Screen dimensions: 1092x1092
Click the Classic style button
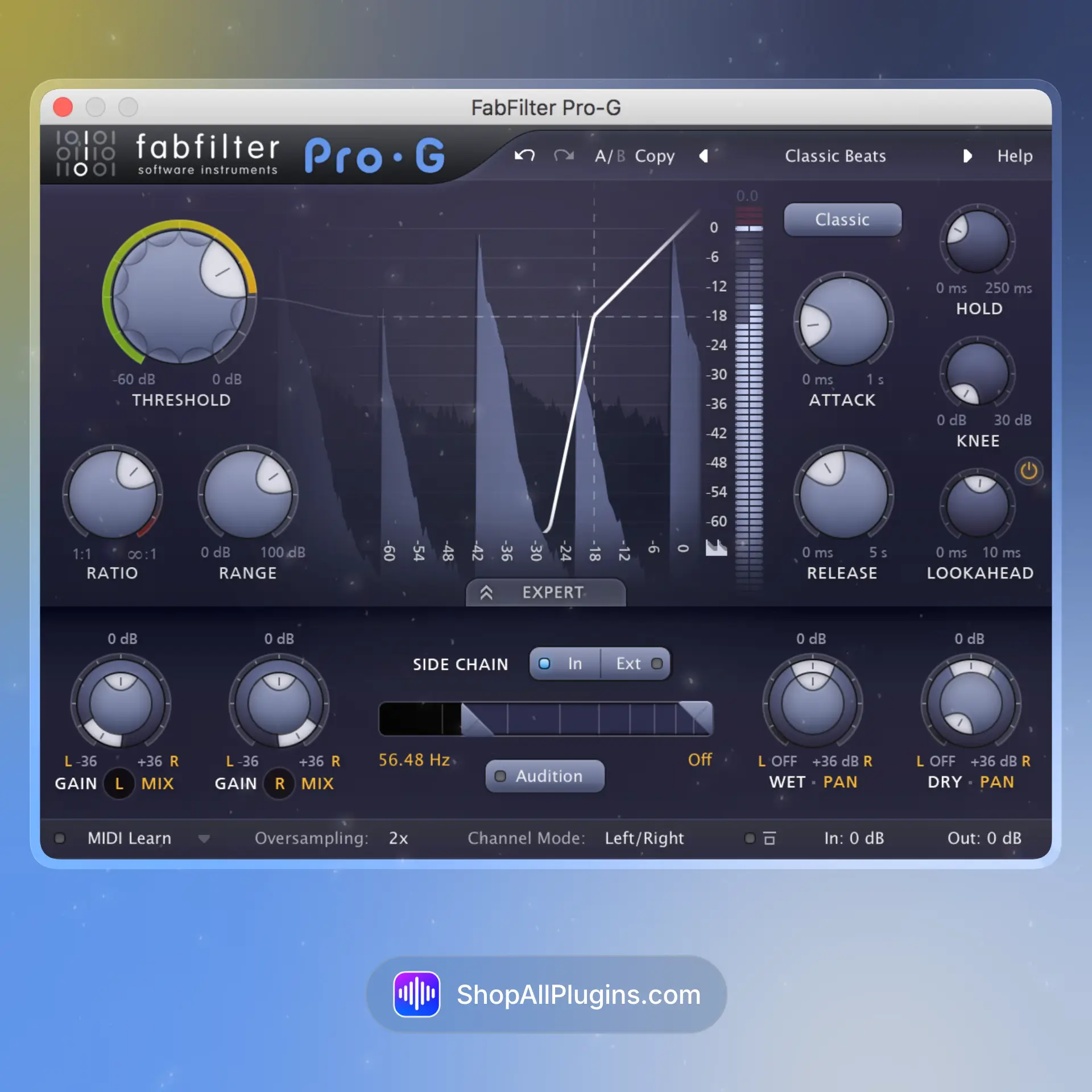click(842, 220)
